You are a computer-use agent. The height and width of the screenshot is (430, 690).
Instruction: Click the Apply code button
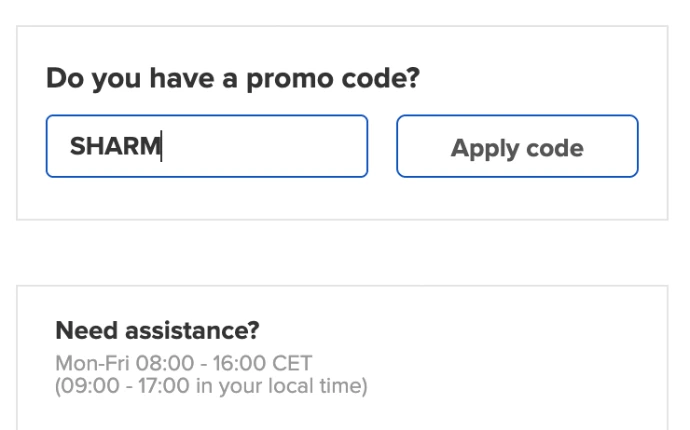click(517, 149)
